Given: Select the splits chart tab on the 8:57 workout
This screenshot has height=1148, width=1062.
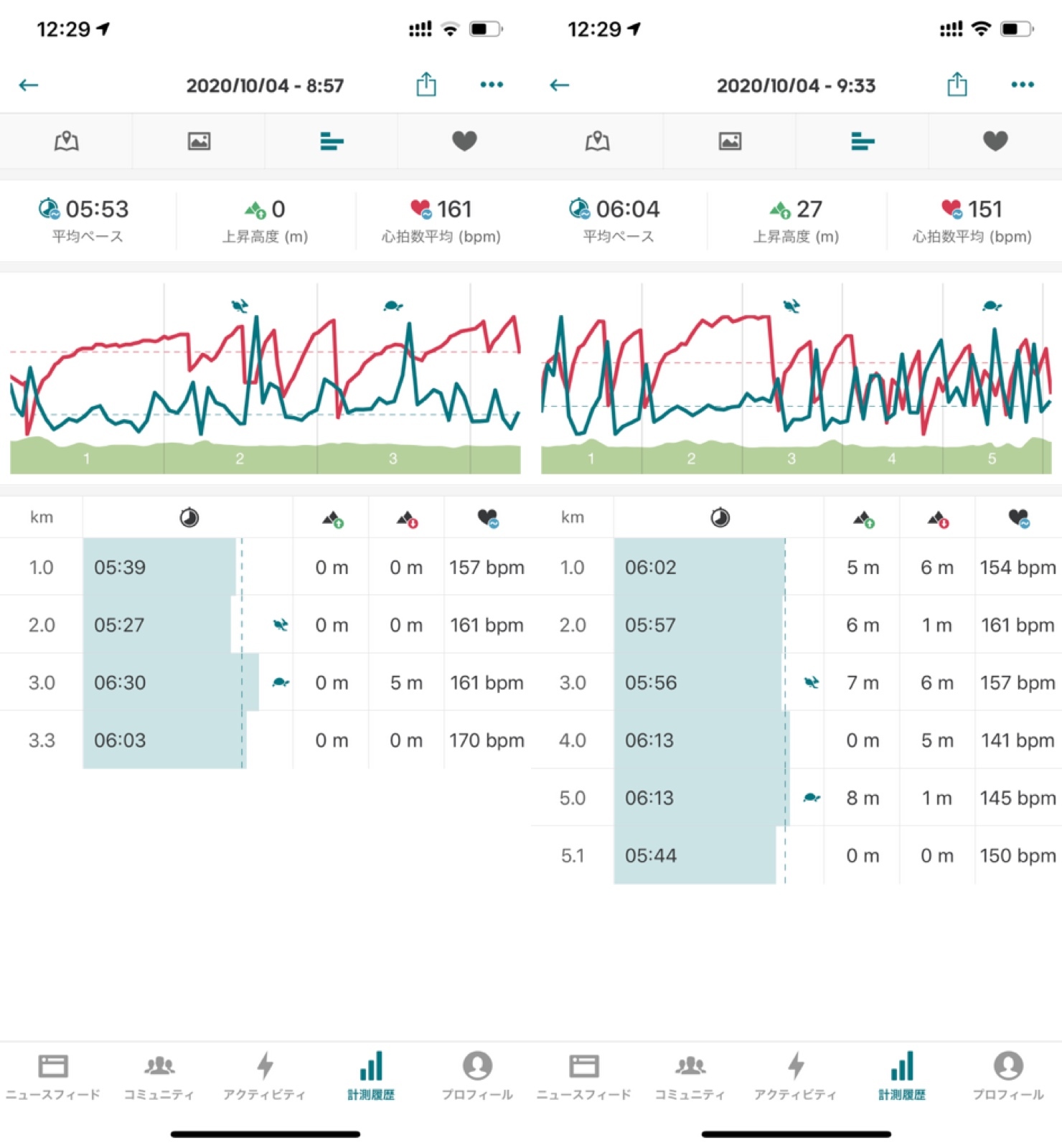Looking at the screenshot, I should pos(332,141).
